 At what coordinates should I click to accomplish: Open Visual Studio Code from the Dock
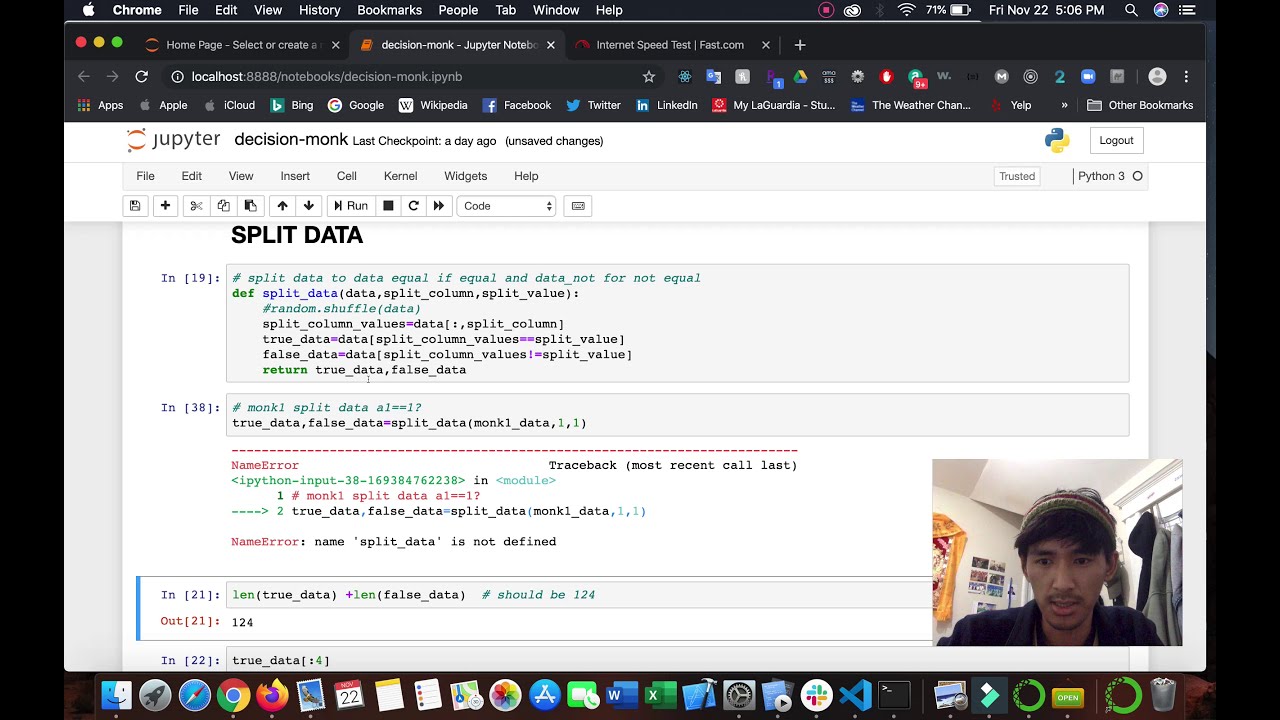coord(855,695)
